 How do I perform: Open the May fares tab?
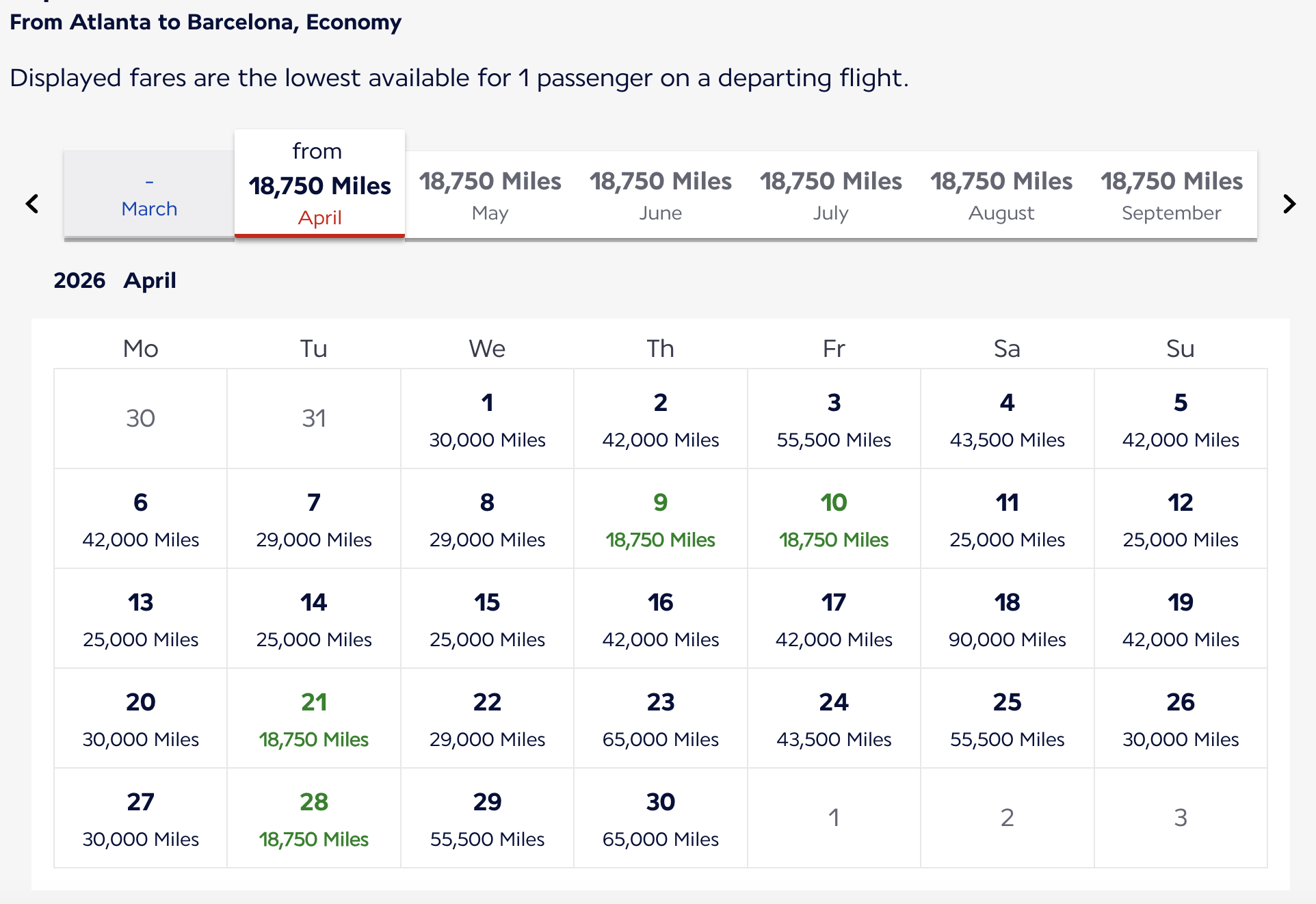coord(490,196)
